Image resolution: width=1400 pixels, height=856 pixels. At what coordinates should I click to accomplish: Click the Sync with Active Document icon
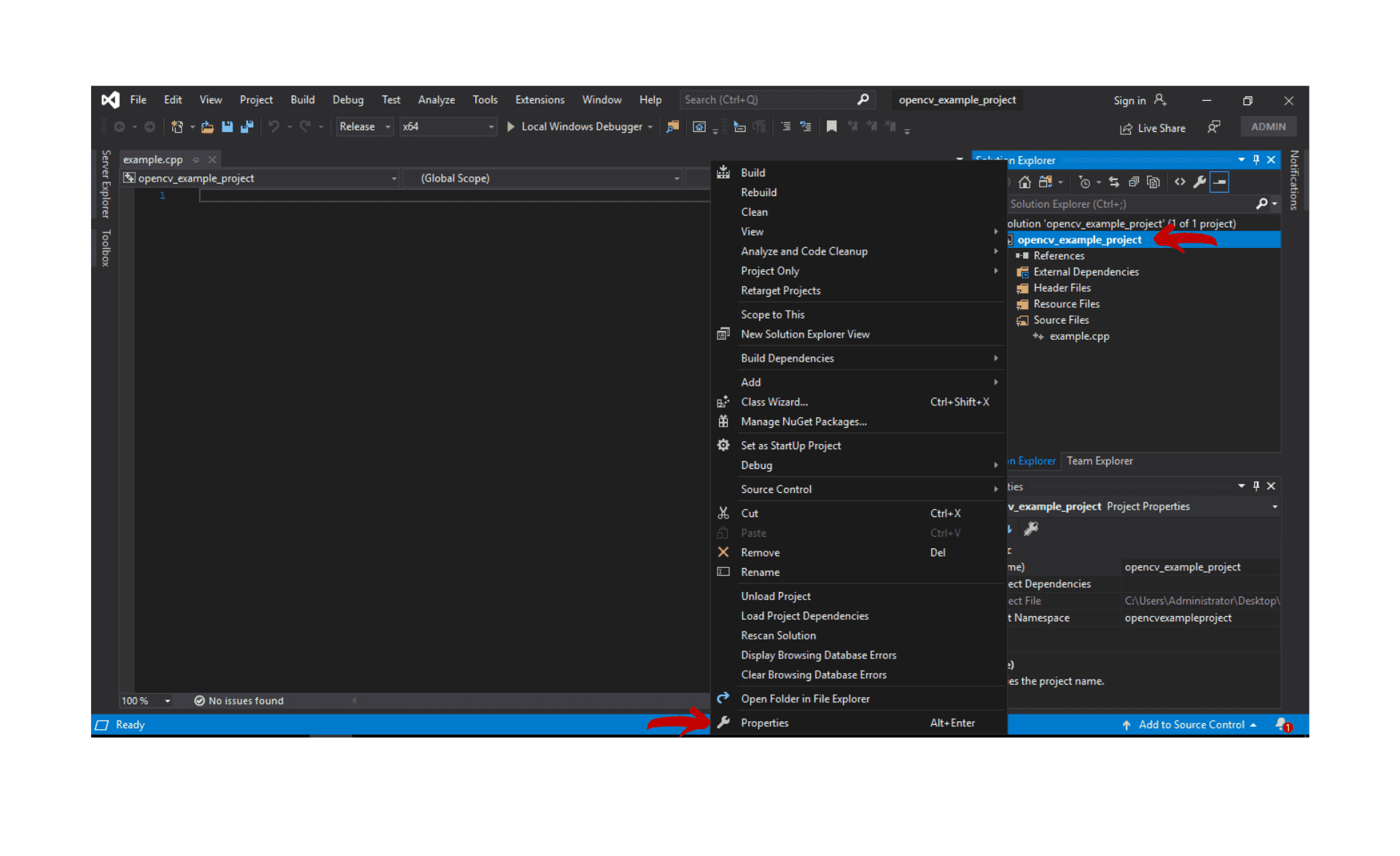pos(1113,182)
